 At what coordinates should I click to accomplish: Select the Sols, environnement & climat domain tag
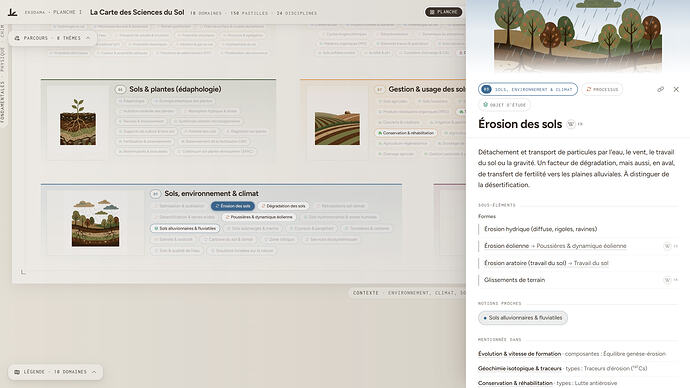click(528, 89)
